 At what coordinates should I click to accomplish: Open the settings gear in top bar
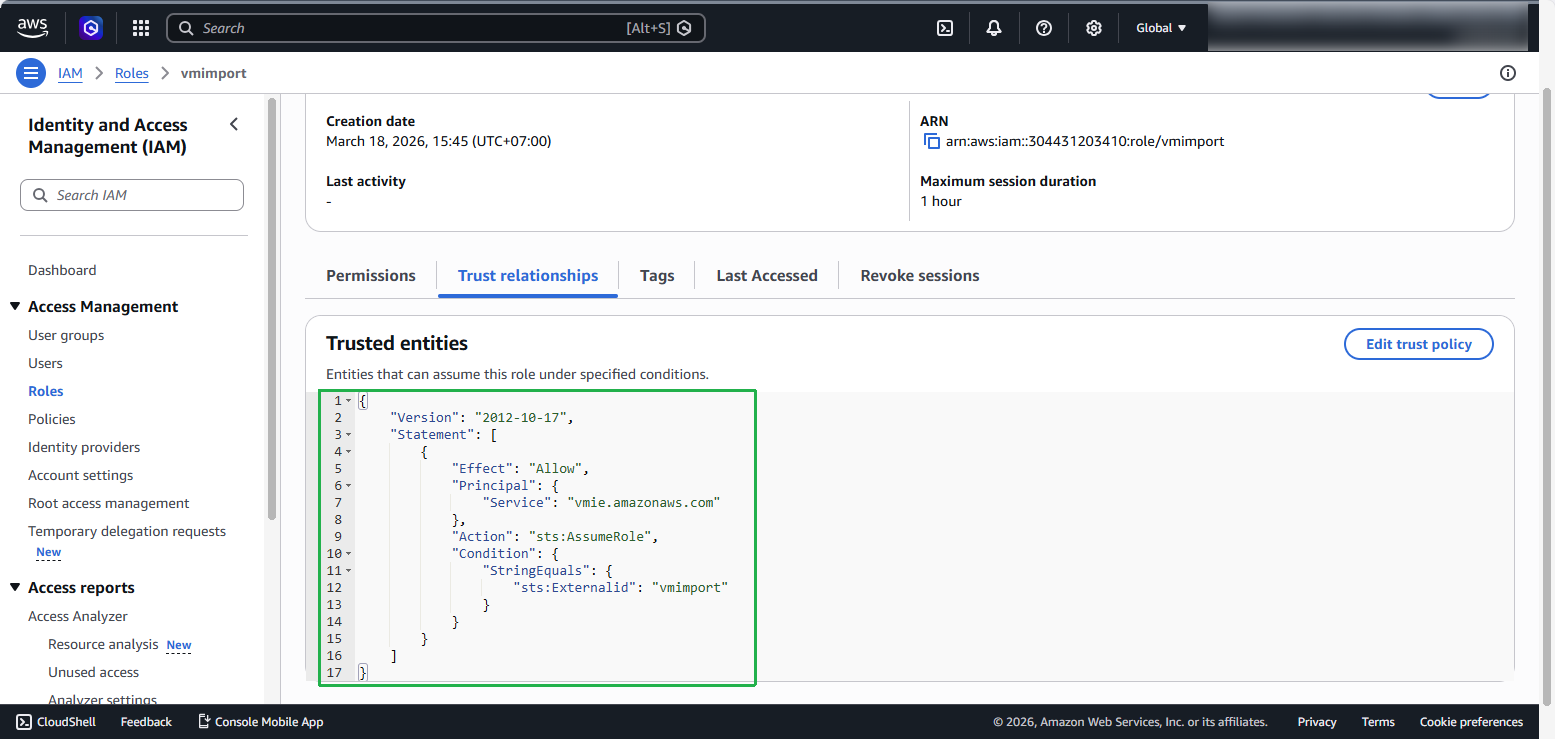[1094, 28]
